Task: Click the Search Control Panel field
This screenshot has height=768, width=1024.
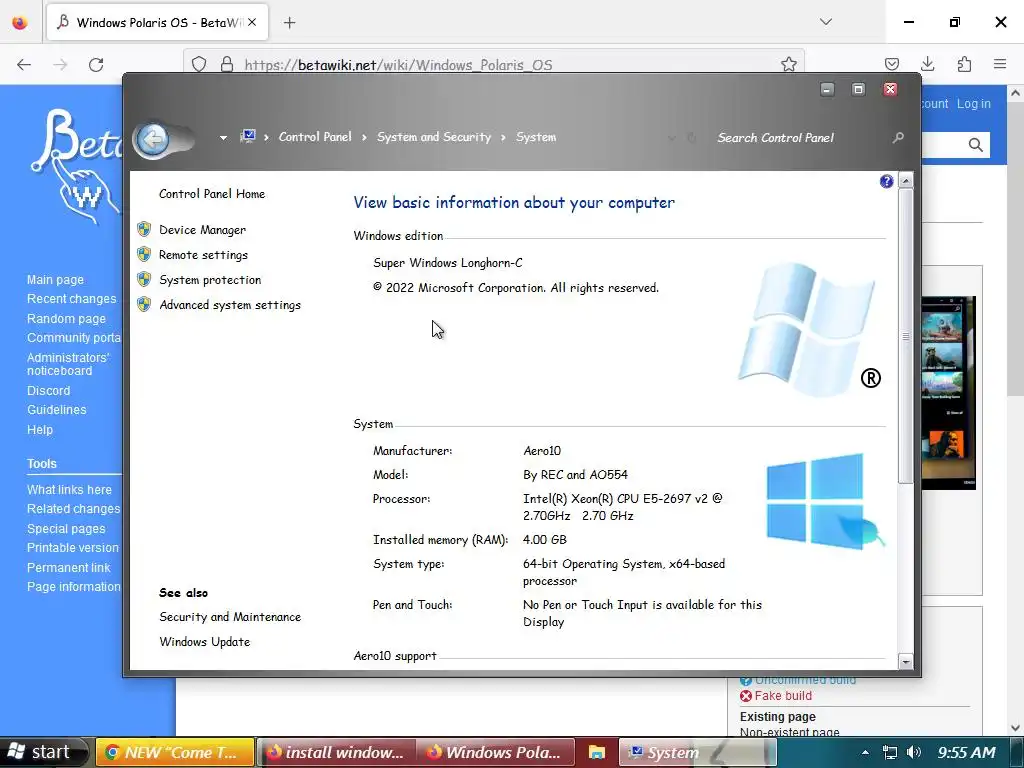Action: [800, 138]
